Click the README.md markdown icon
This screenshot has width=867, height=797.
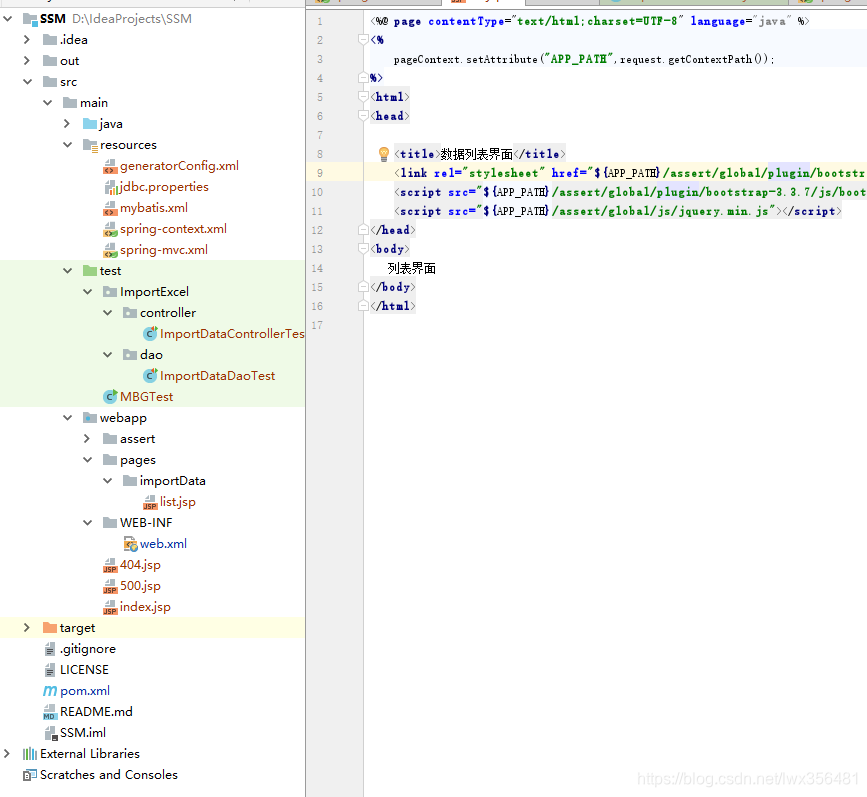50,712
